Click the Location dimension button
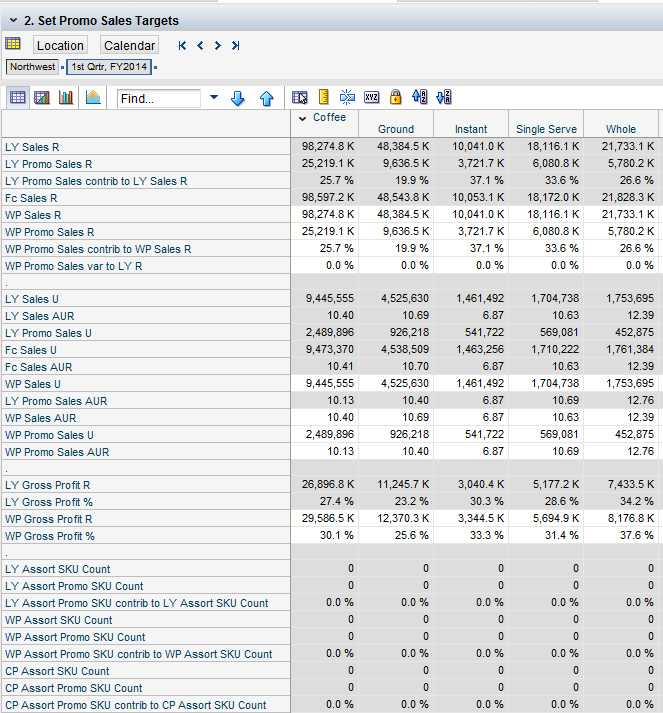 point(60,45)
